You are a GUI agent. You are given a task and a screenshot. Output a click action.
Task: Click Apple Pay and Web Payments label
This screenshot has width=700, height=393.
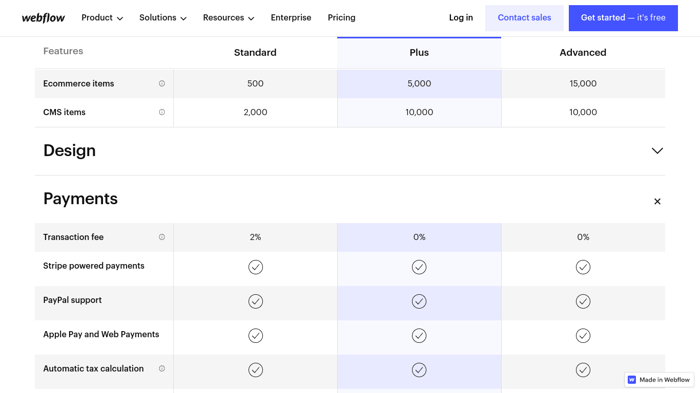pyautogui.click(x=101, y=334)
